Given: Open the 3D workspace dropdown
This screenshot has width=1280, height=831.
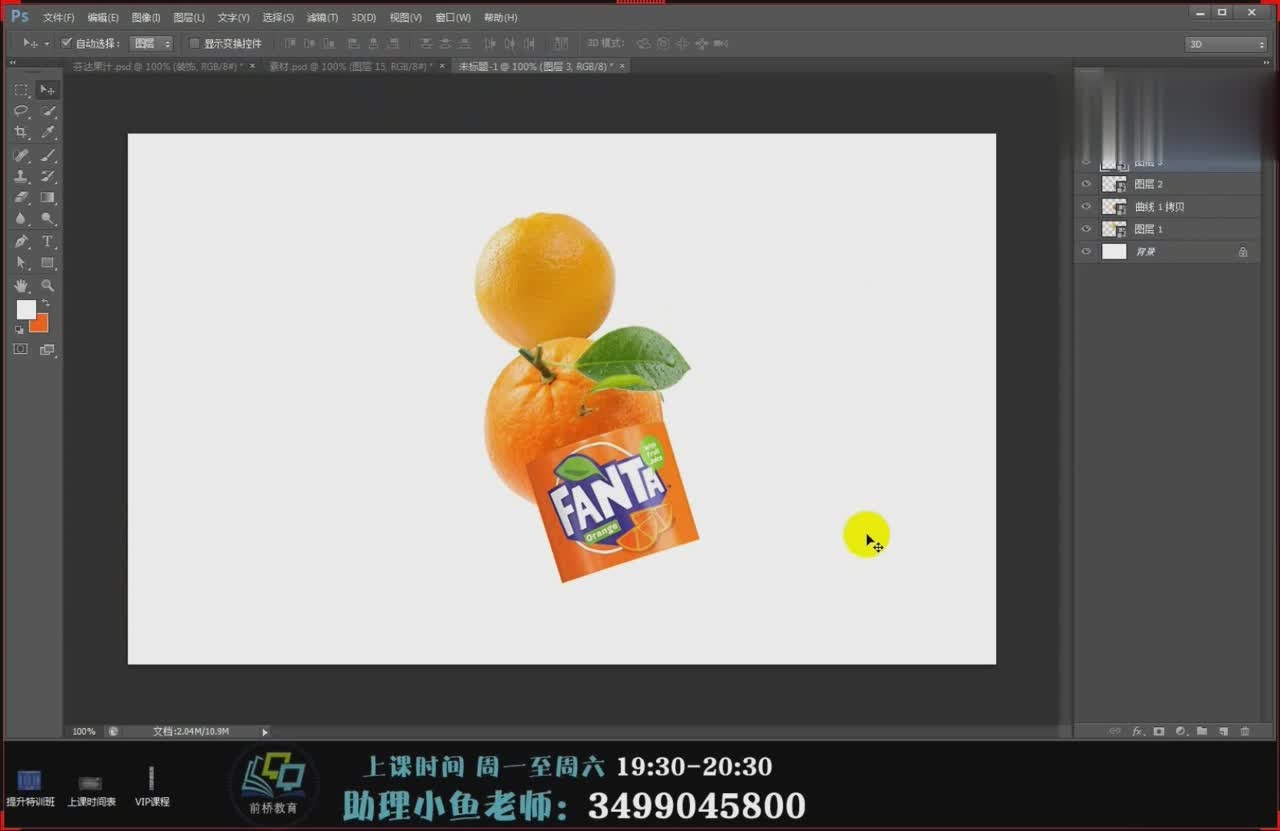Looking at the screenshot, I should click(x=1226, y=44).
